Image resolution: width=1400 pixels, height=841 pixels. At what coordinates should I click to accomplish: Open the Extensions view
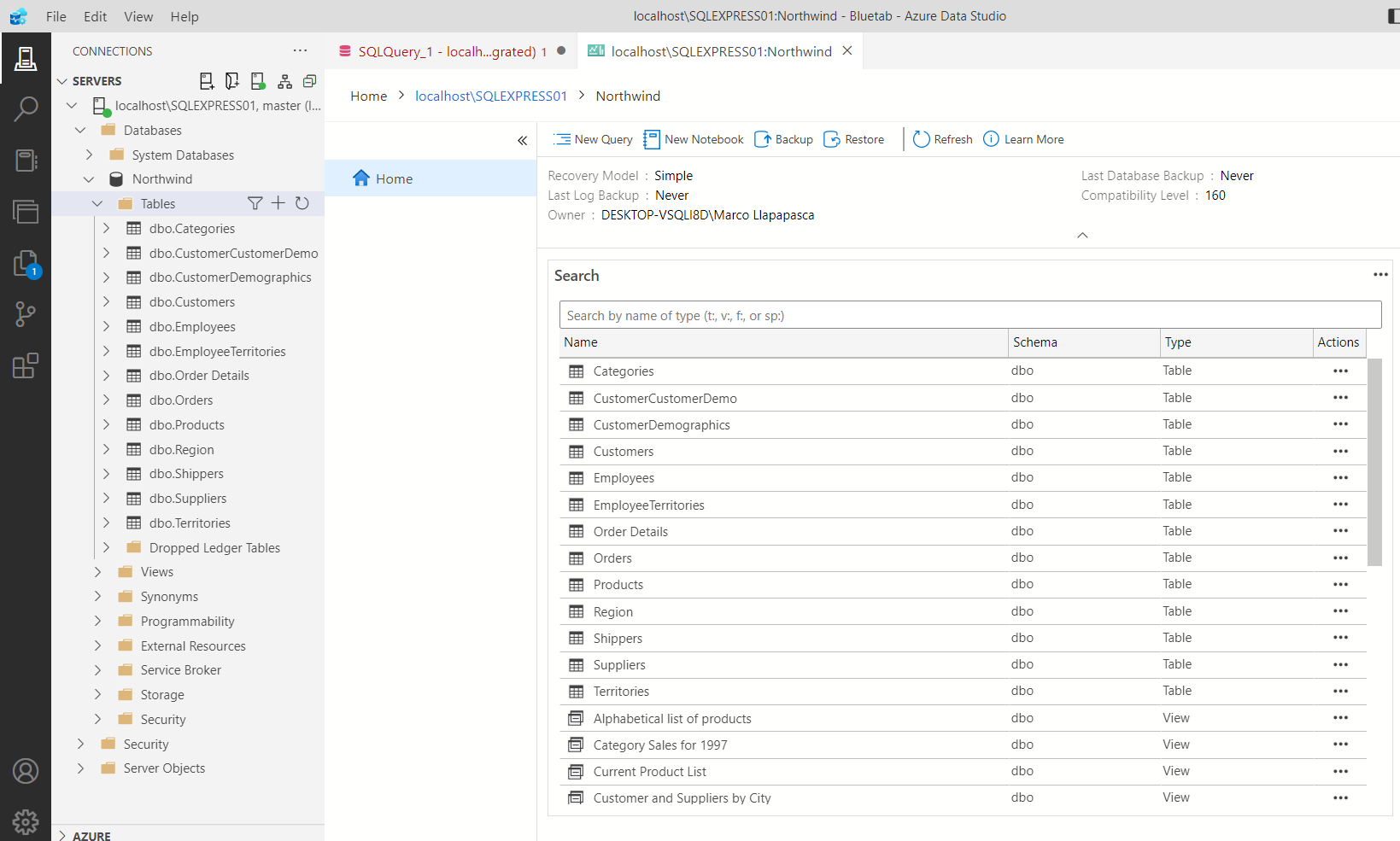point(26,365)
